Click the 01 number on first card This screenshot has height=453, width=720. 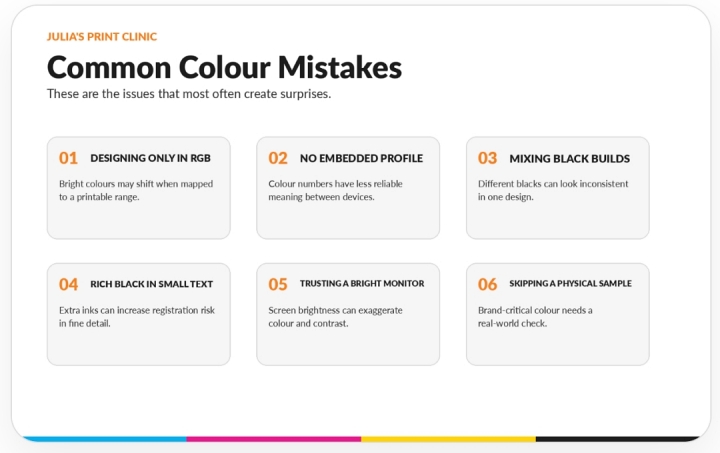point(68,158)
